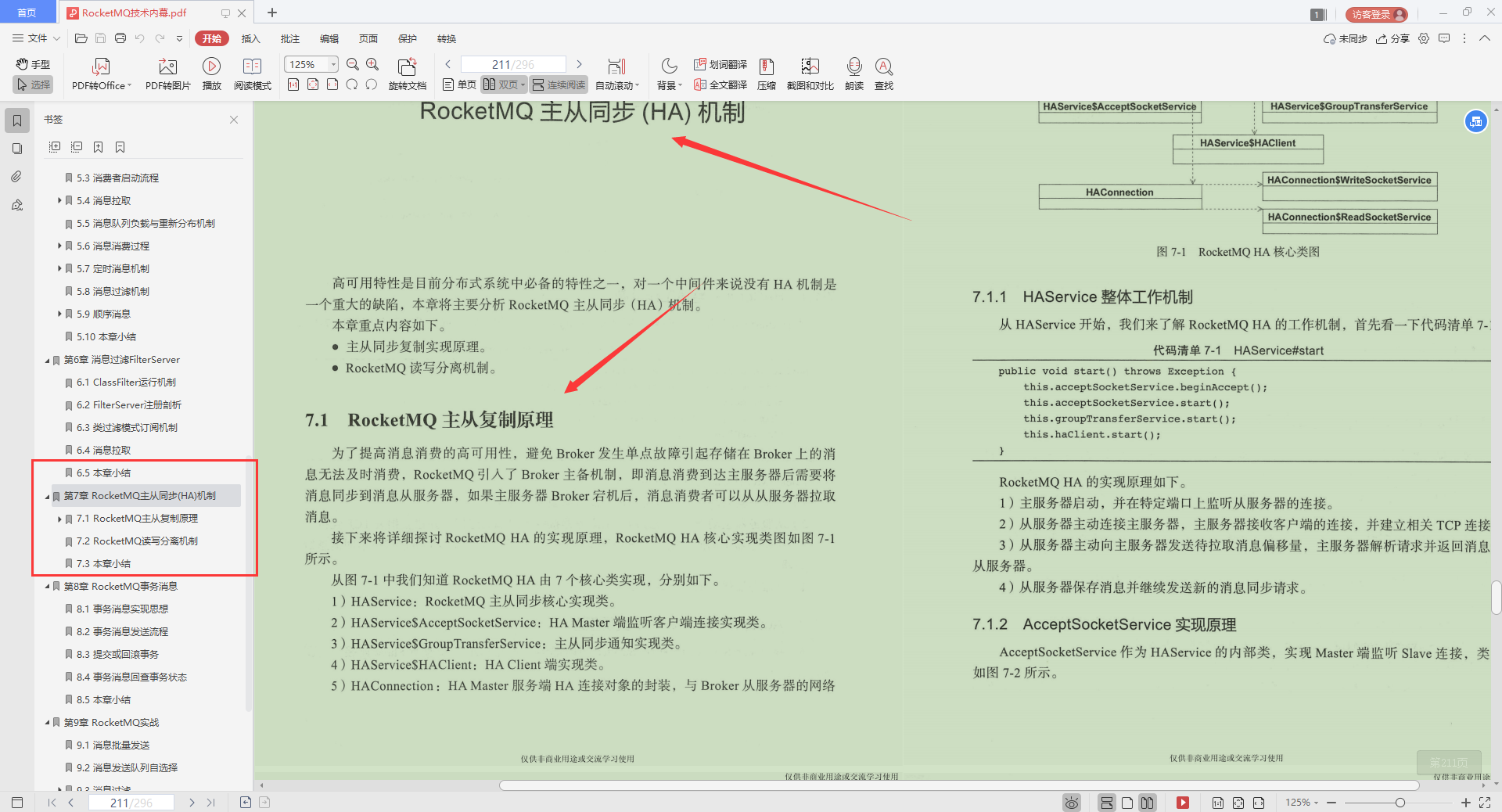Undo the last action
The image size is (1502, 812).
(139, 38)
